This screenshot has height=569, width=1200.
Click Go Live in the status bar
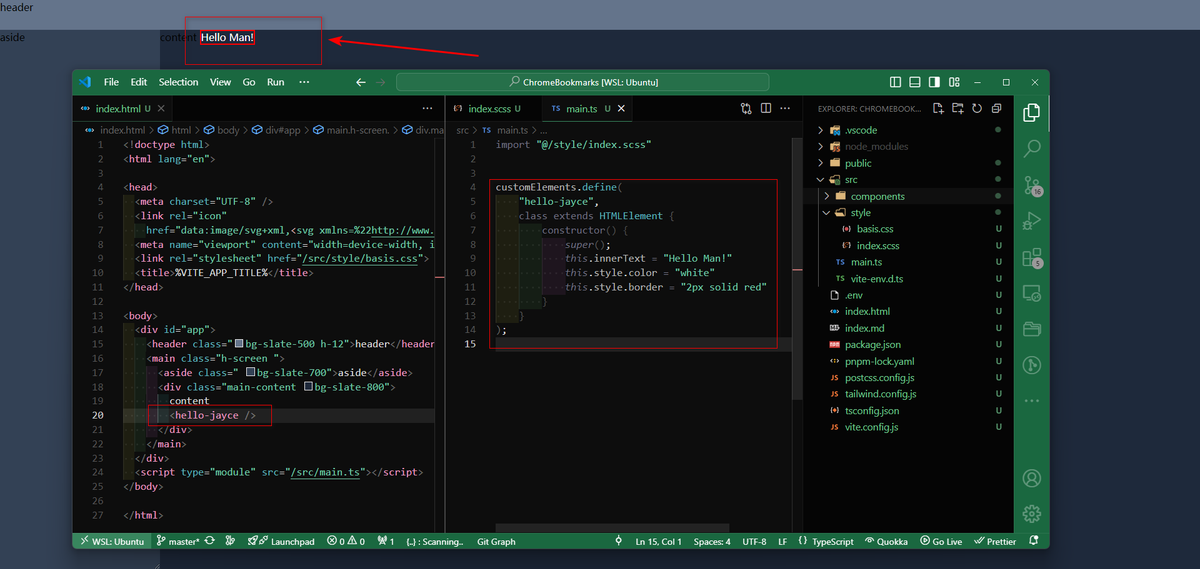940,541
